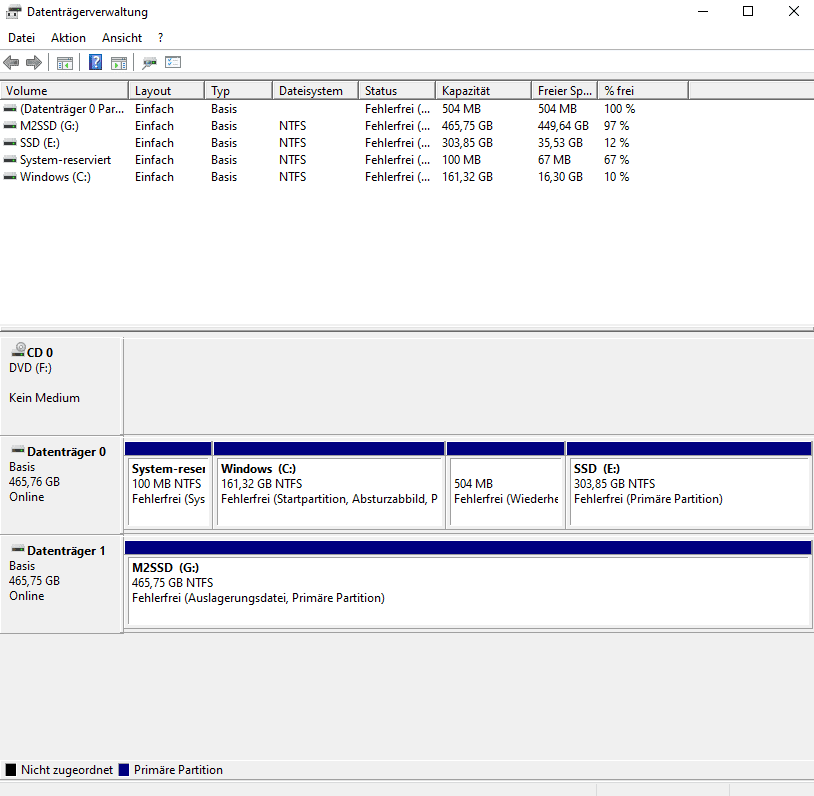Sort by the Freier Sp... column header
814x796 pixels.
565,91
